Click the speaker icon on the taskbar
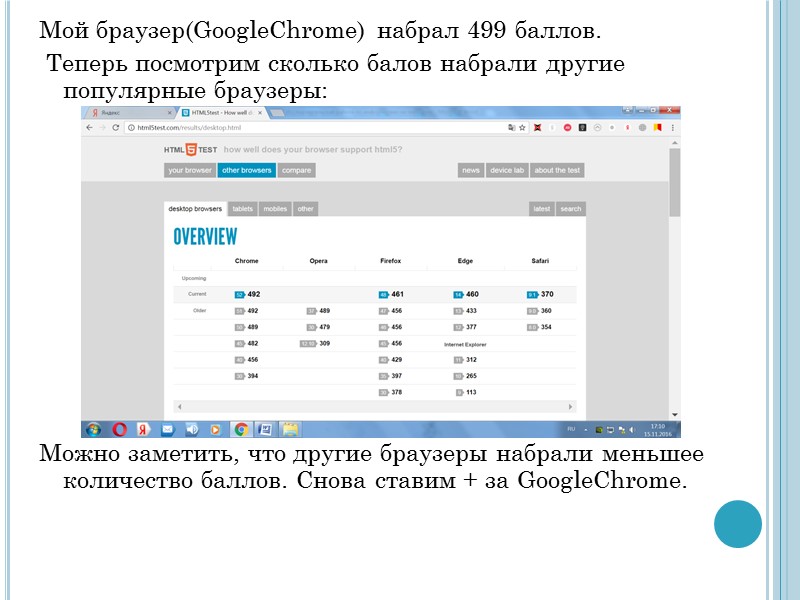Image resolution: width=800 pixels, height=600 pixels. 192,430
